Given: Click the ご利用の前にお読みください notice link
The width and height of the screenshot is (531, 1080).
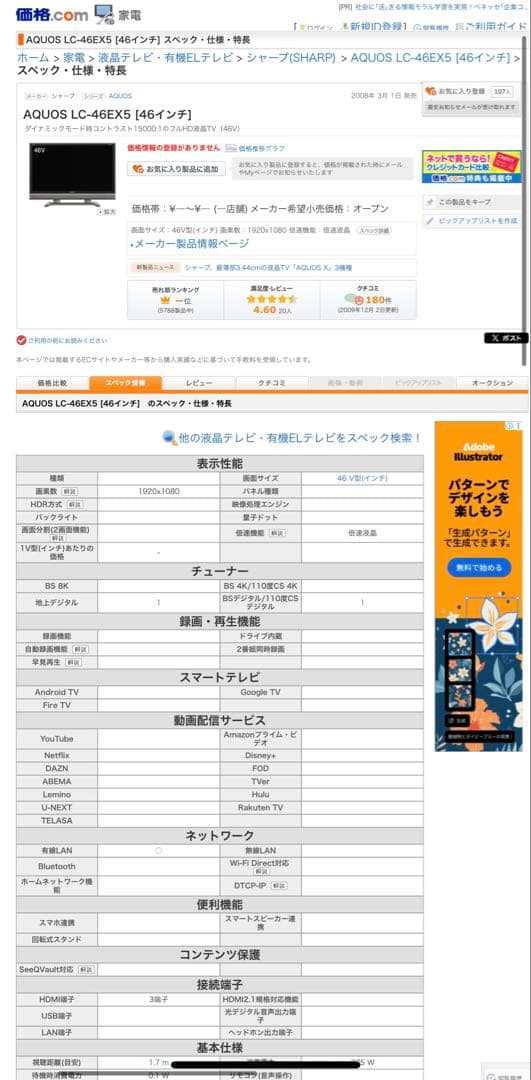Looking at the screenshot, I should 67,340.
